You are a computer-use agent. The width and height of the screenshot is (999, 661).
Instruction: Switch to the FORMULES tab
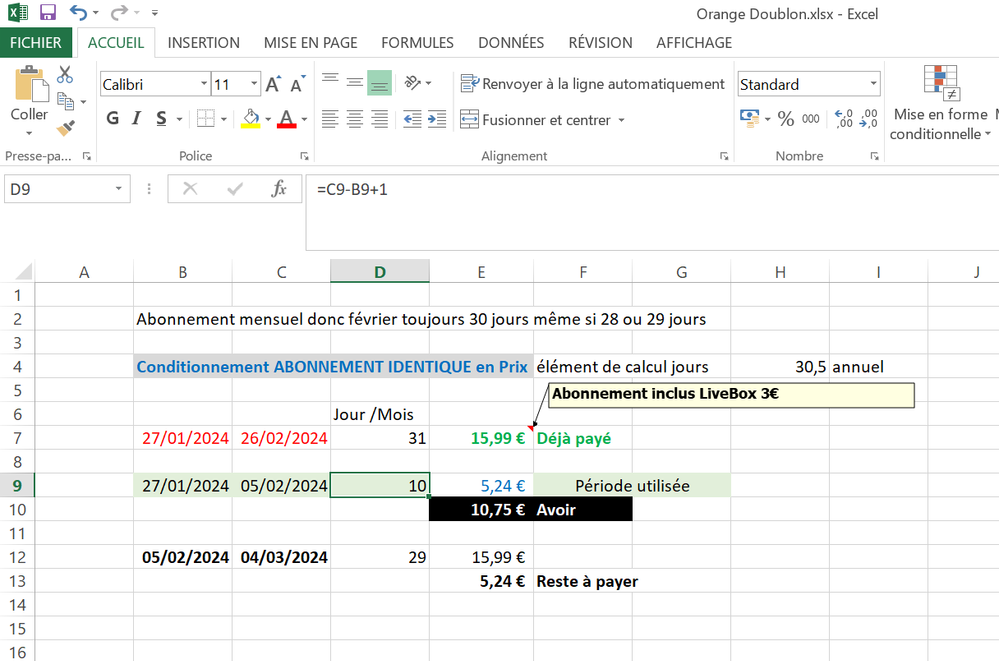click(417, 43)
